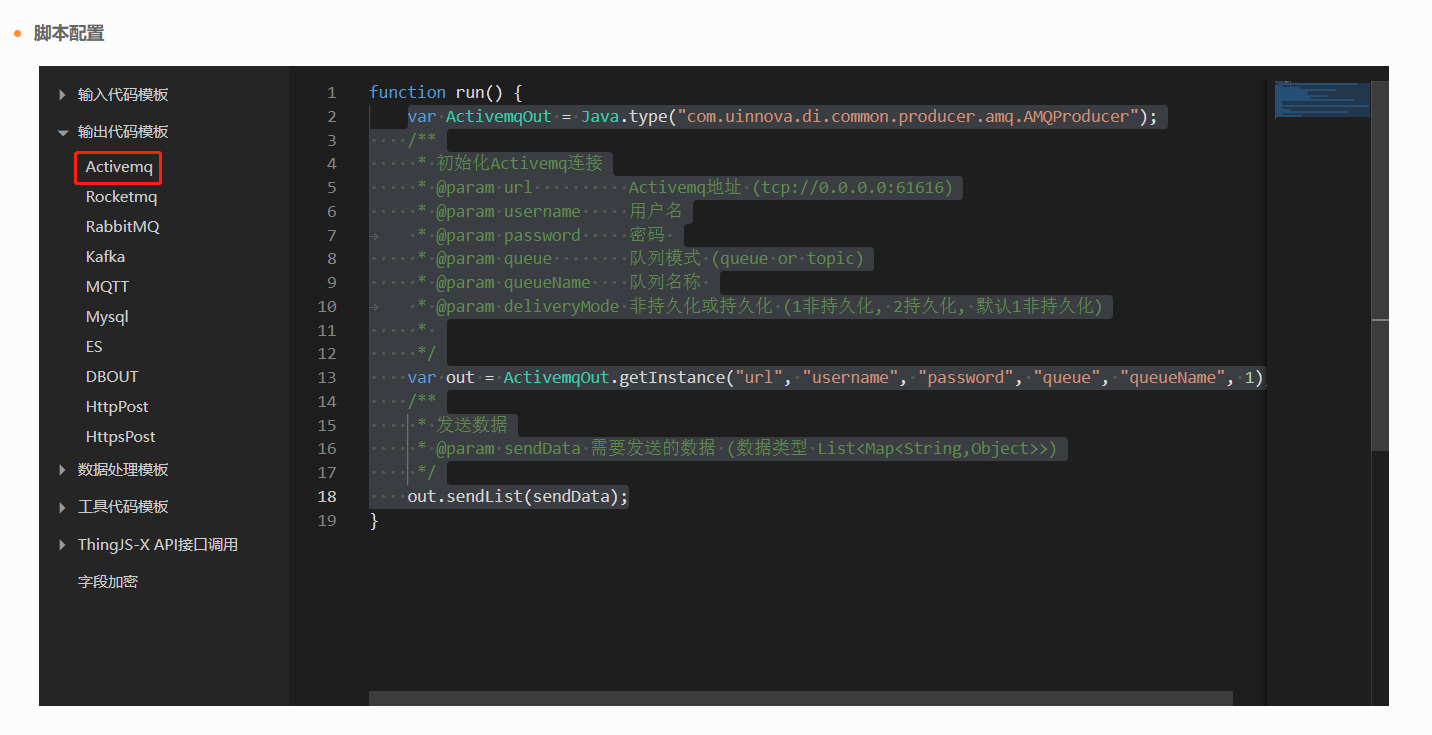Click the 输入代码模板 label
This screenshot has height=735, width=1432.
123,95
